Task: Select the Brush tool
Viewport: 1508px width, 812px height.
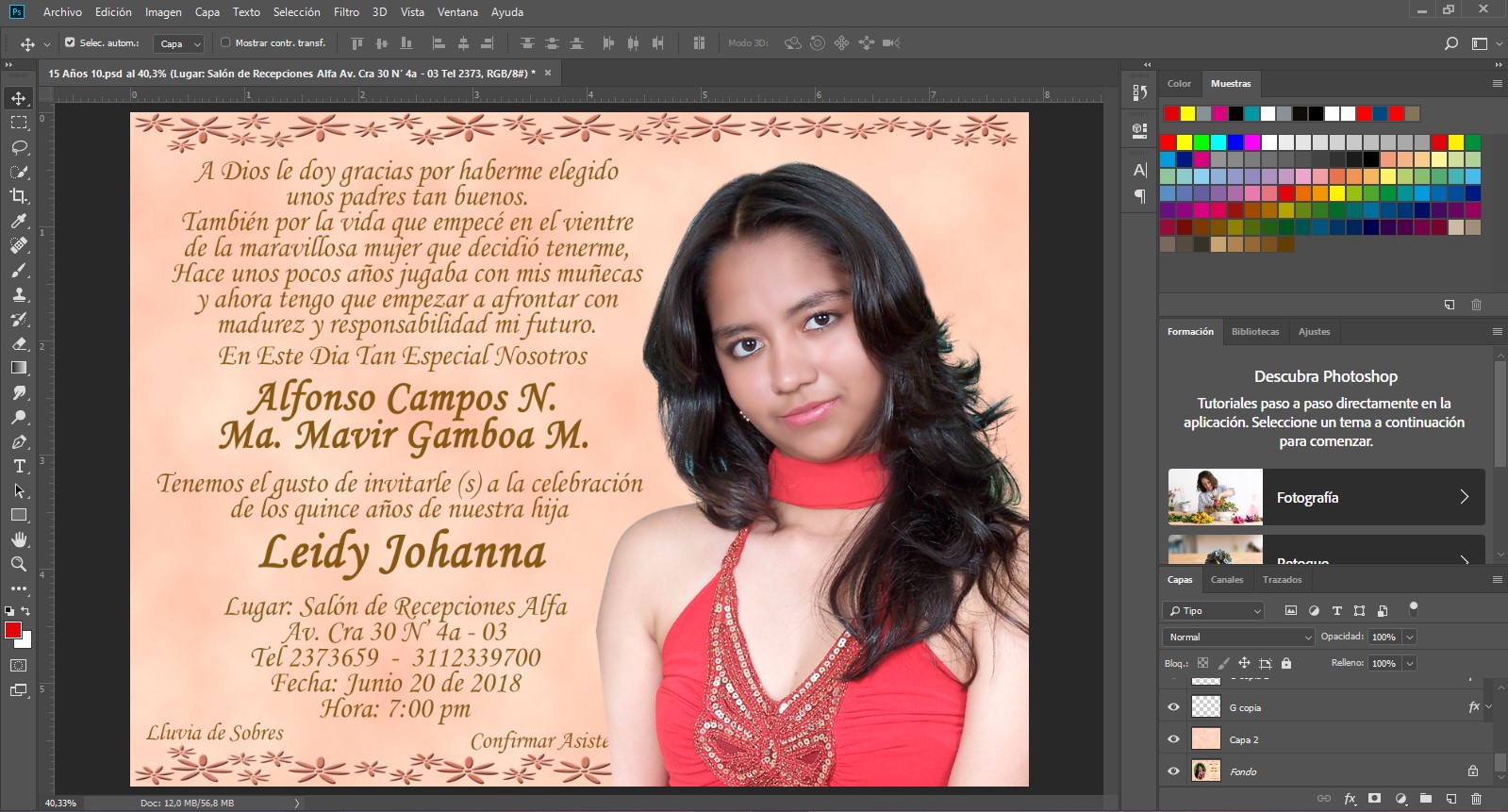Action: click(x=19, y=270)
